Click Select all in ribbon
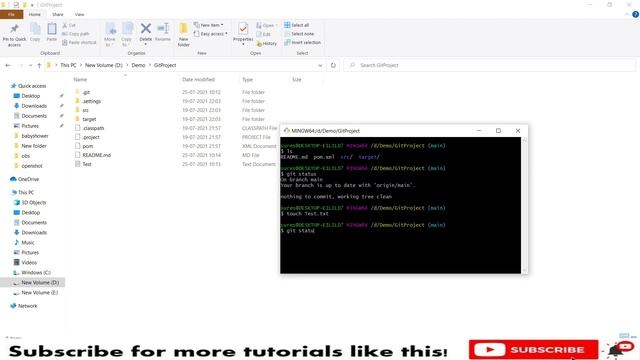640x360 pixels. click(x=297, y=25)
